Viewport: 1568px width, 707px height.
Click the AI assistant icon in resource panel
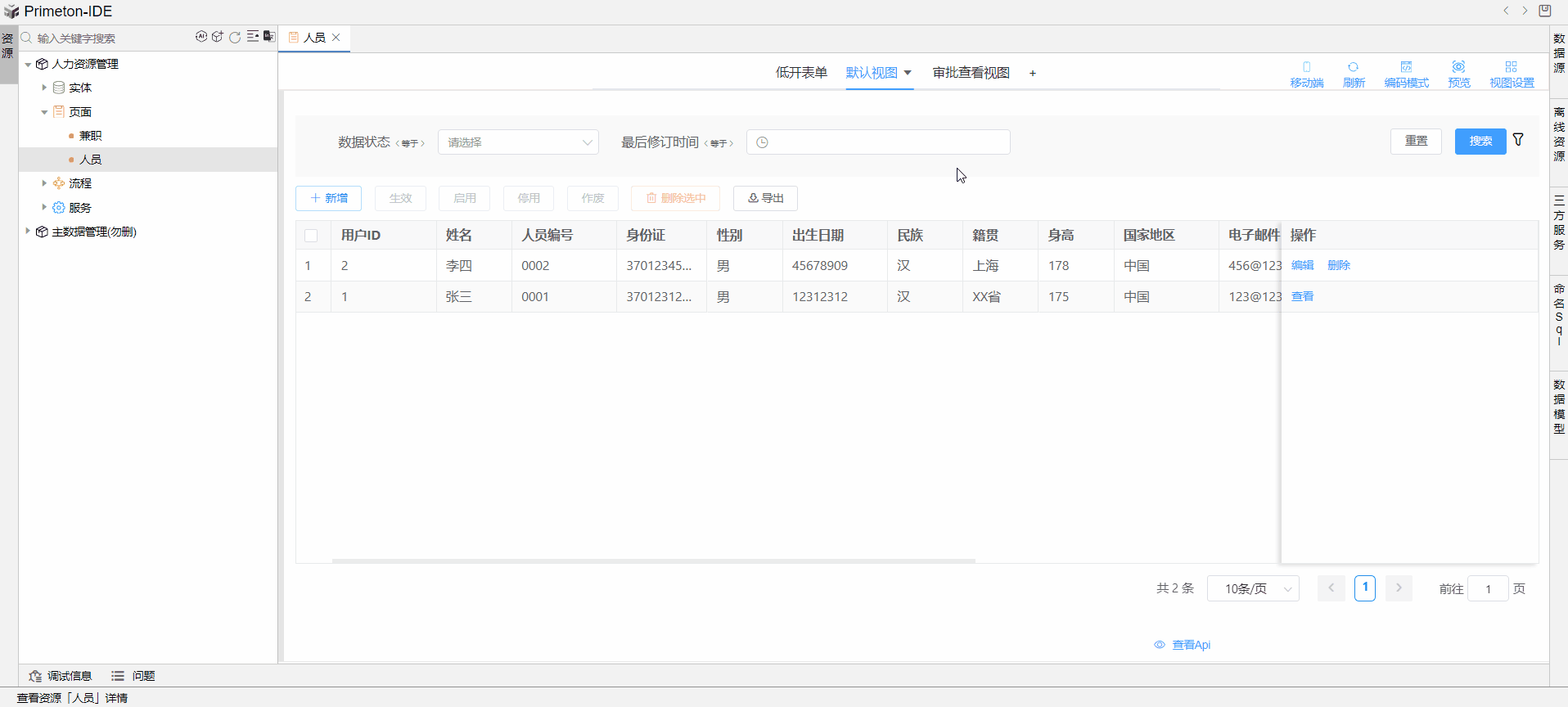tap(201, 37)
